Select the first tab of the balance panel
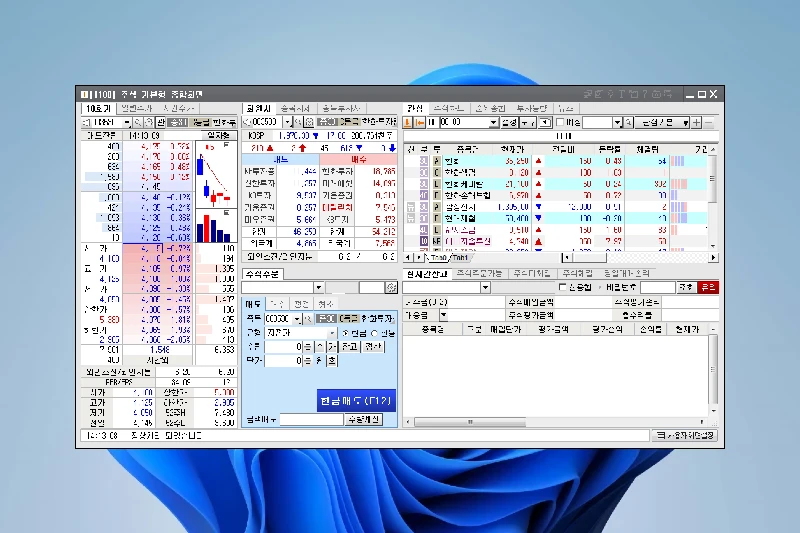800x533 pixels. click(x=427, y=274)
